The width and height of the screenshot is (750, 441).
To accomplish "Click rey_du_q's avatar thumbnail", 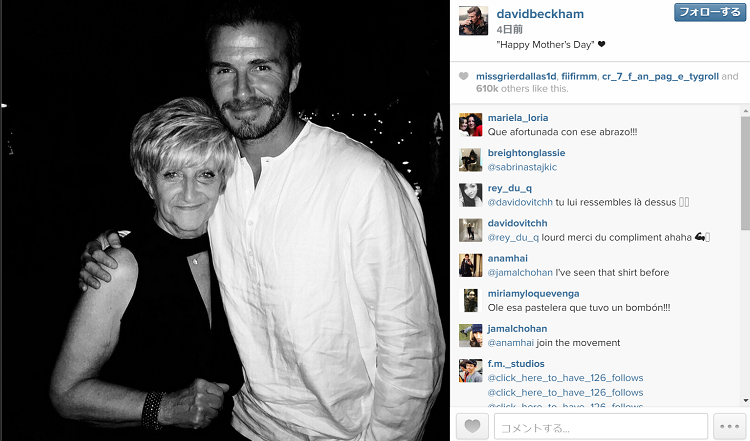I will pos(471,195).
